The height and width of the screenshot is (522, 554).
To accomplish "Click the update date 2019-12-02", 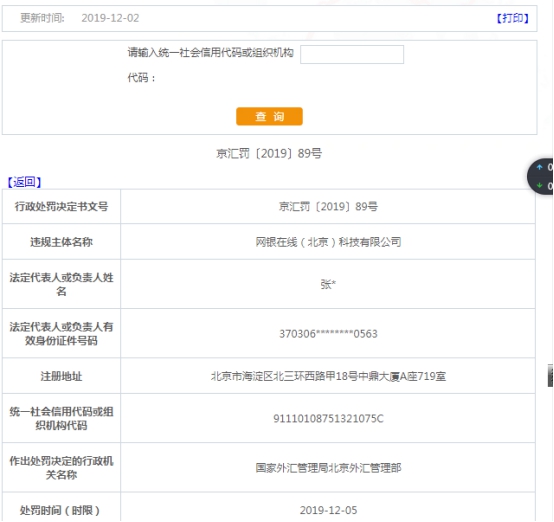I will 110,18.
